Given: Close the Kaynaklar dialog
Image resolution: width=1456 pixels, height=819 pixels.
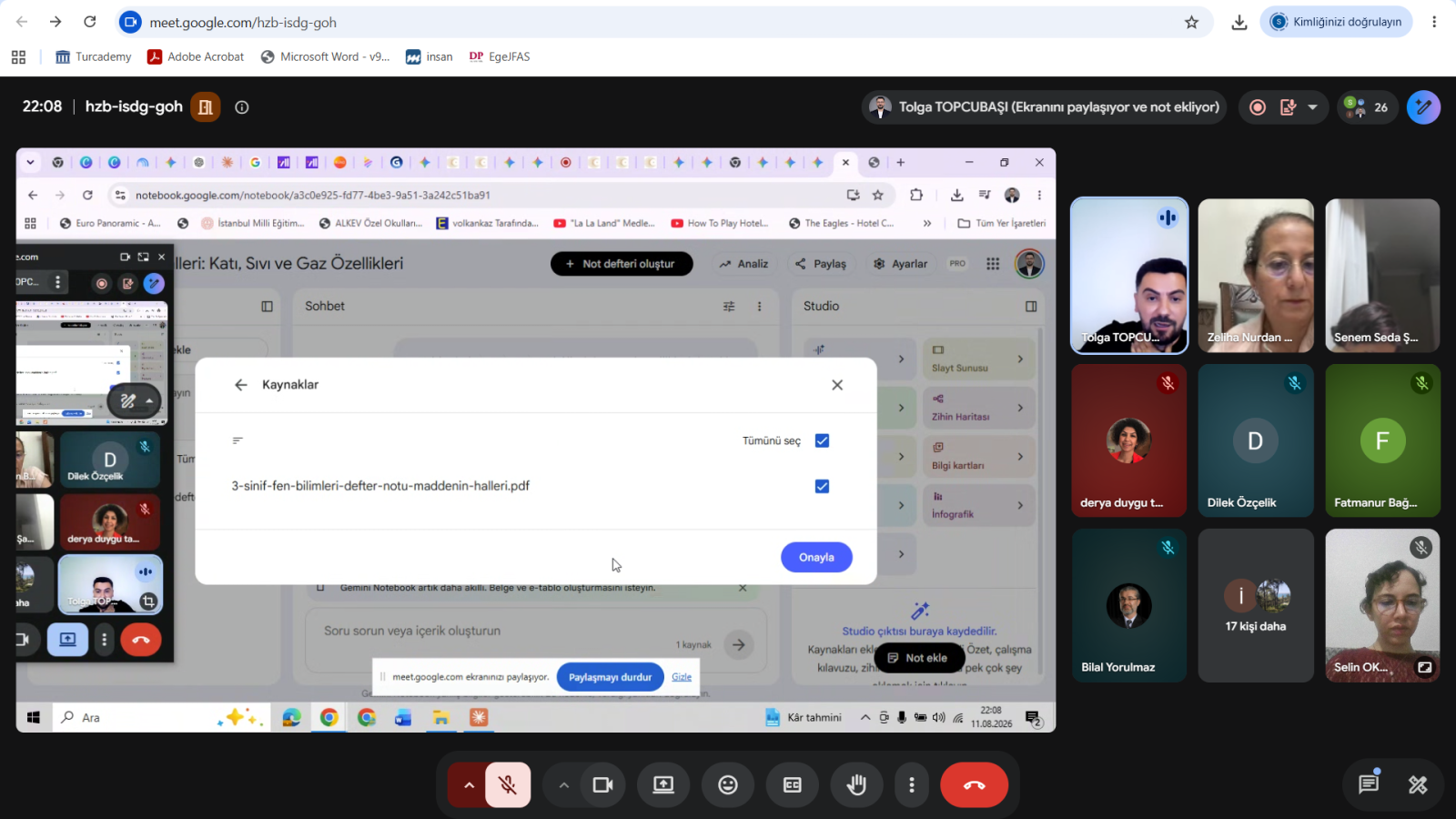Looking at the screenshot, I should [x=837, y=385].
